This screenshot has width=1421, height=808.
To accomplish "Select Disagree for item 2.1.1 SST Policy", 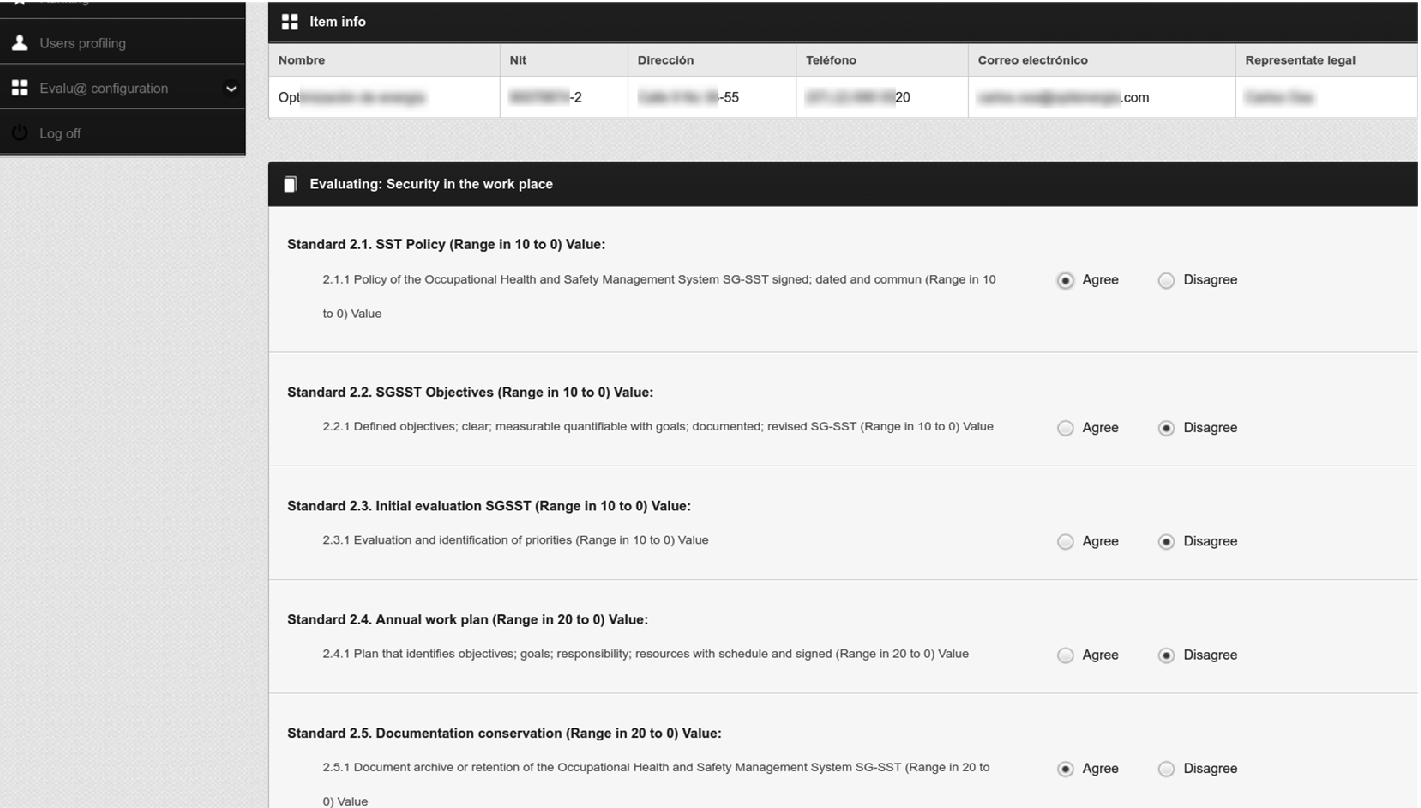I will pyautogui.click(x=1166, y=281).
